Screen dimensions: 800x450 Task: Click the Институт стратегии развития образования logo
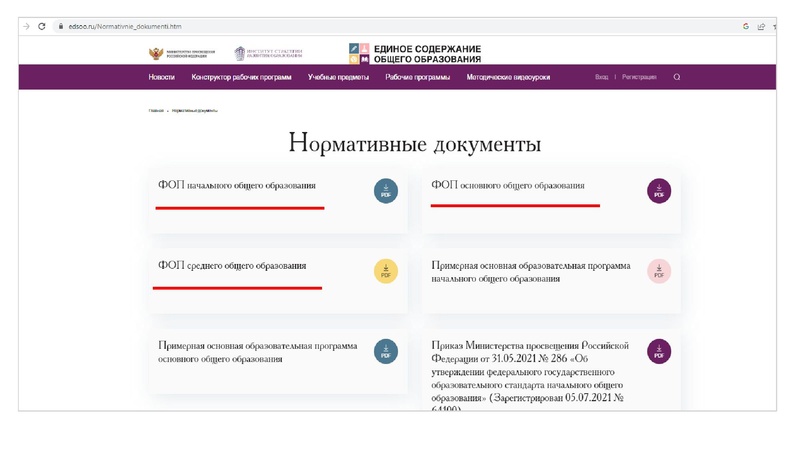(268, 53)
